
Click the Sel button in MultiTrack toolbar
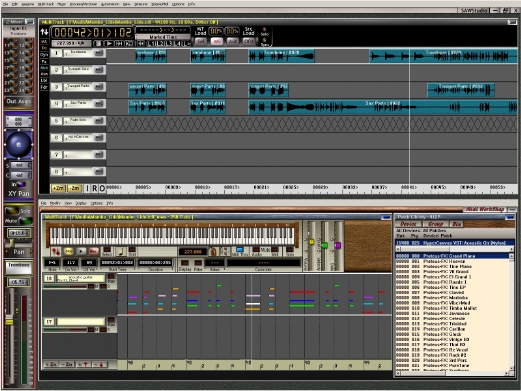201,41
